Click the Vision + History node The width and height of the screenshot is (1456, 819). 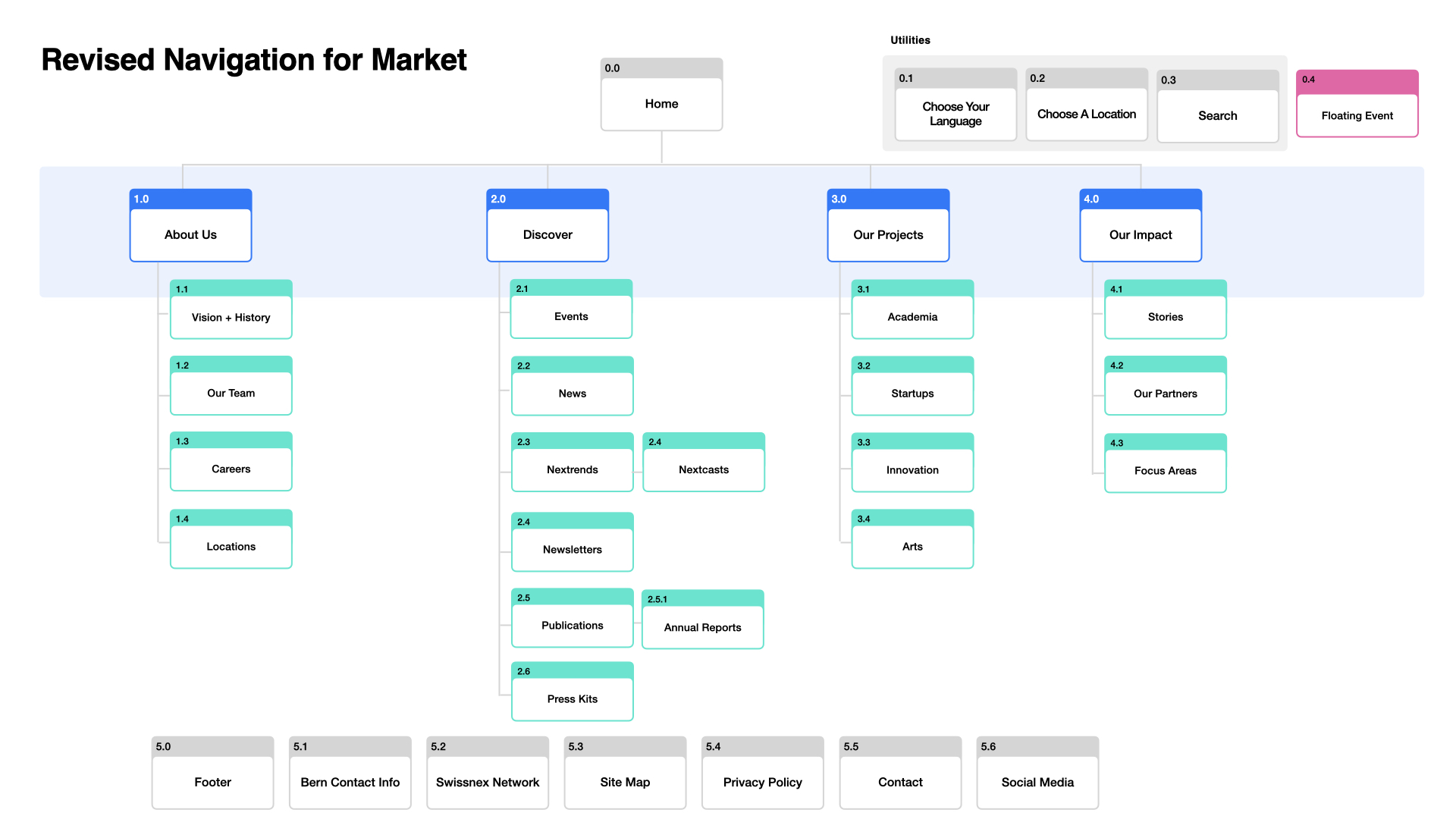click(231, 309)
